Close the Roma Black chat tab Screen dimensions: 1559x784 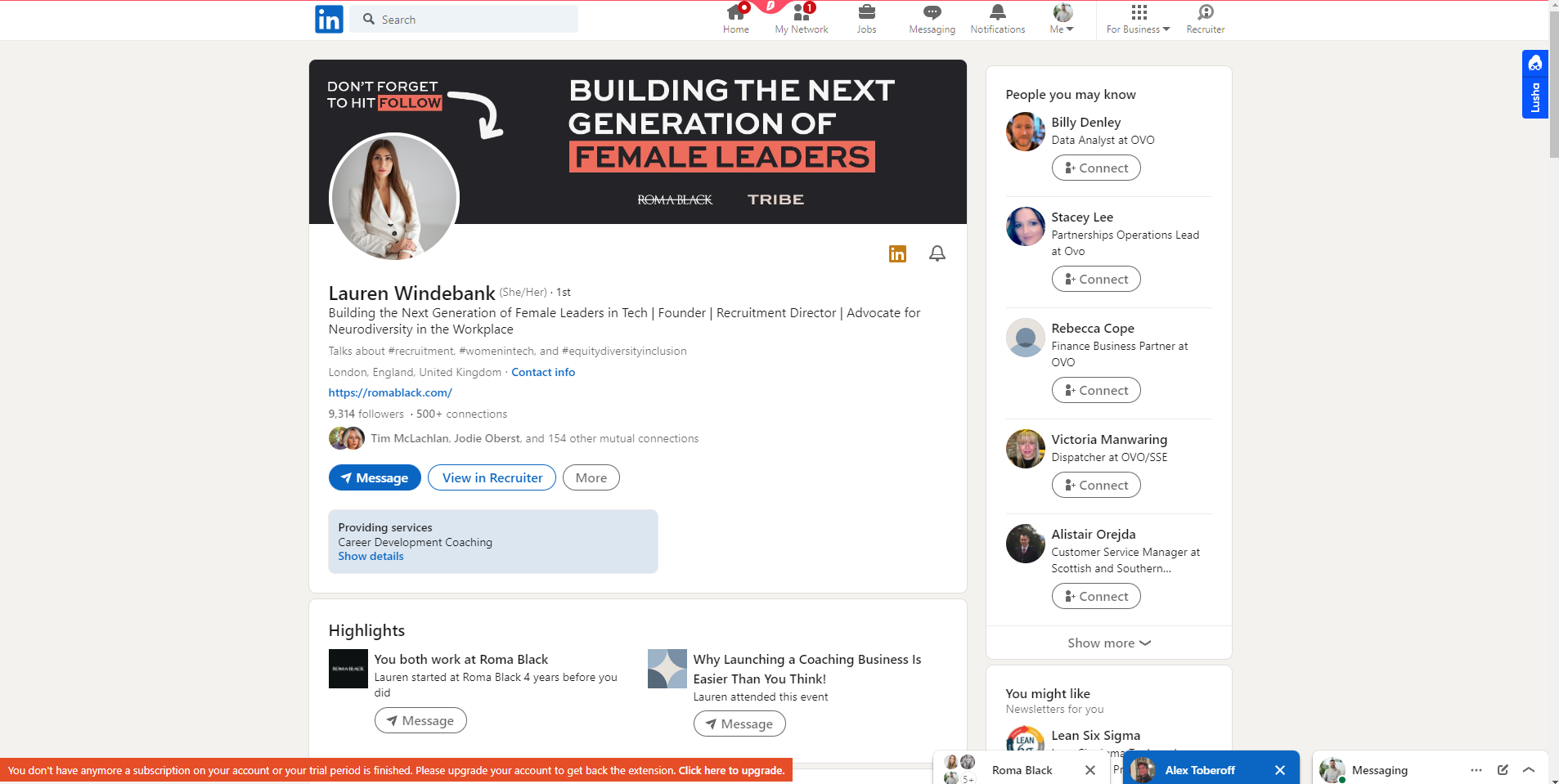pos(1090,770)
